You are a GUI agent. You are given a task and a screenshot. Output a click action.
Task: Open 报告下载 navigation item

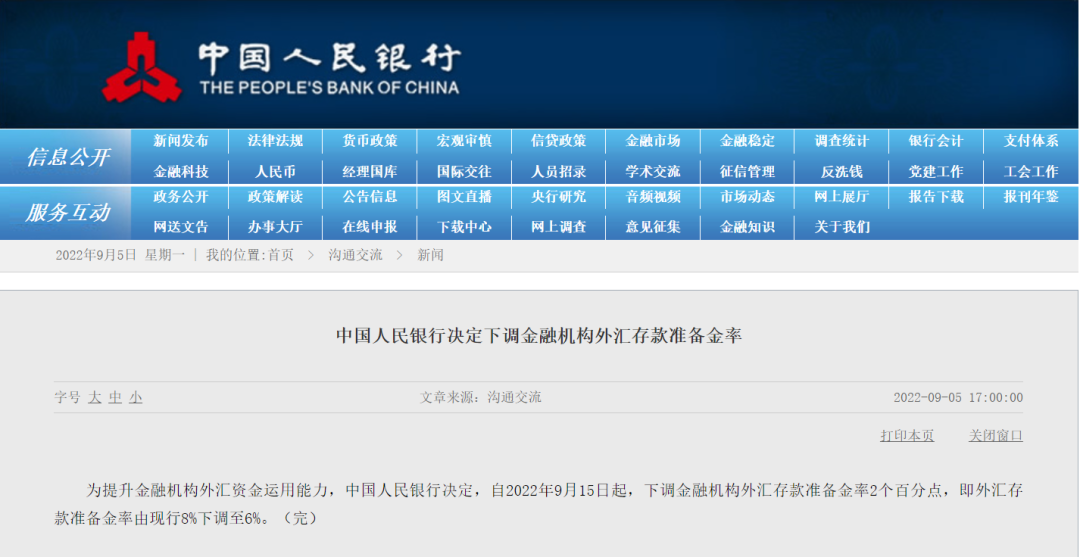[x=936, y=197]
